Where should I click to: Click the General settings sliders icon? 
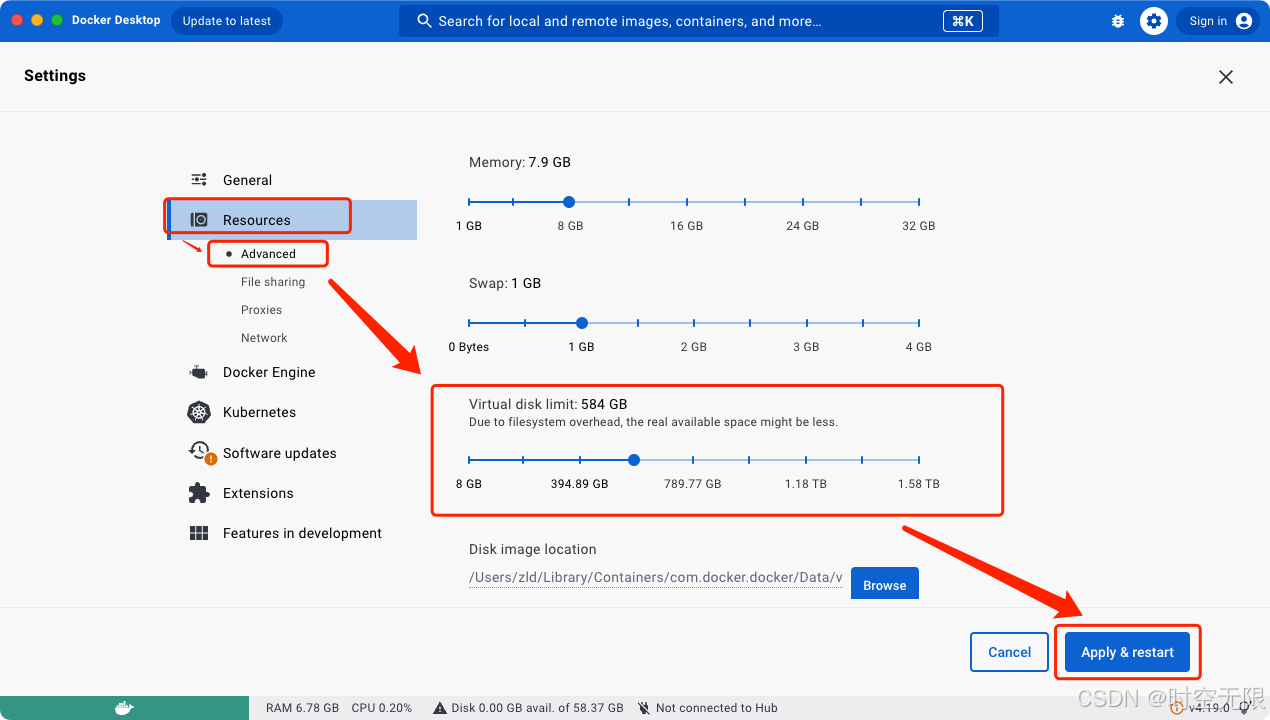[x=199, y=180]
